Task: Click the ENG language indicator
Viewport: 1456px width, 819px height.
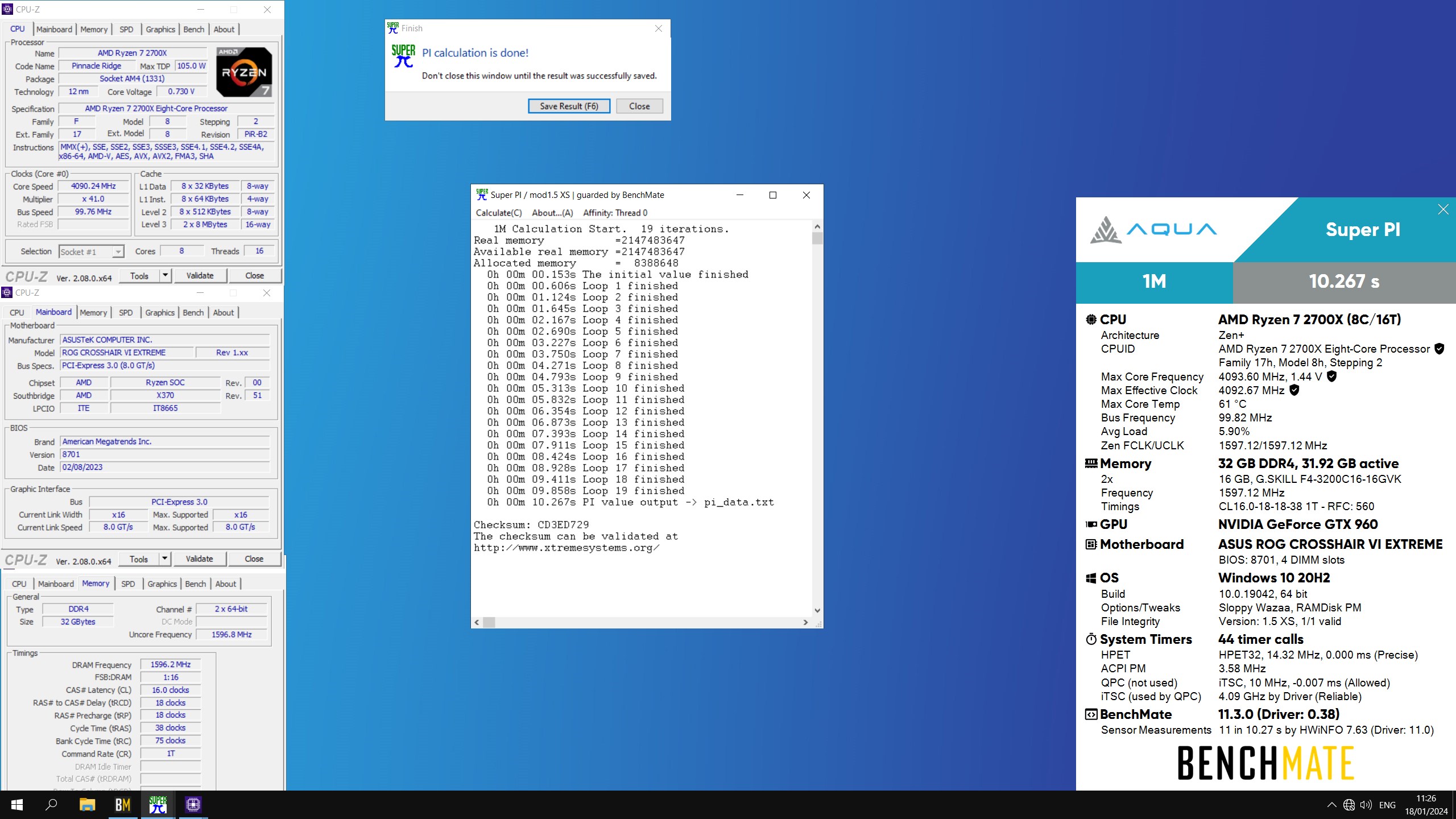Action: point(1387,805)
